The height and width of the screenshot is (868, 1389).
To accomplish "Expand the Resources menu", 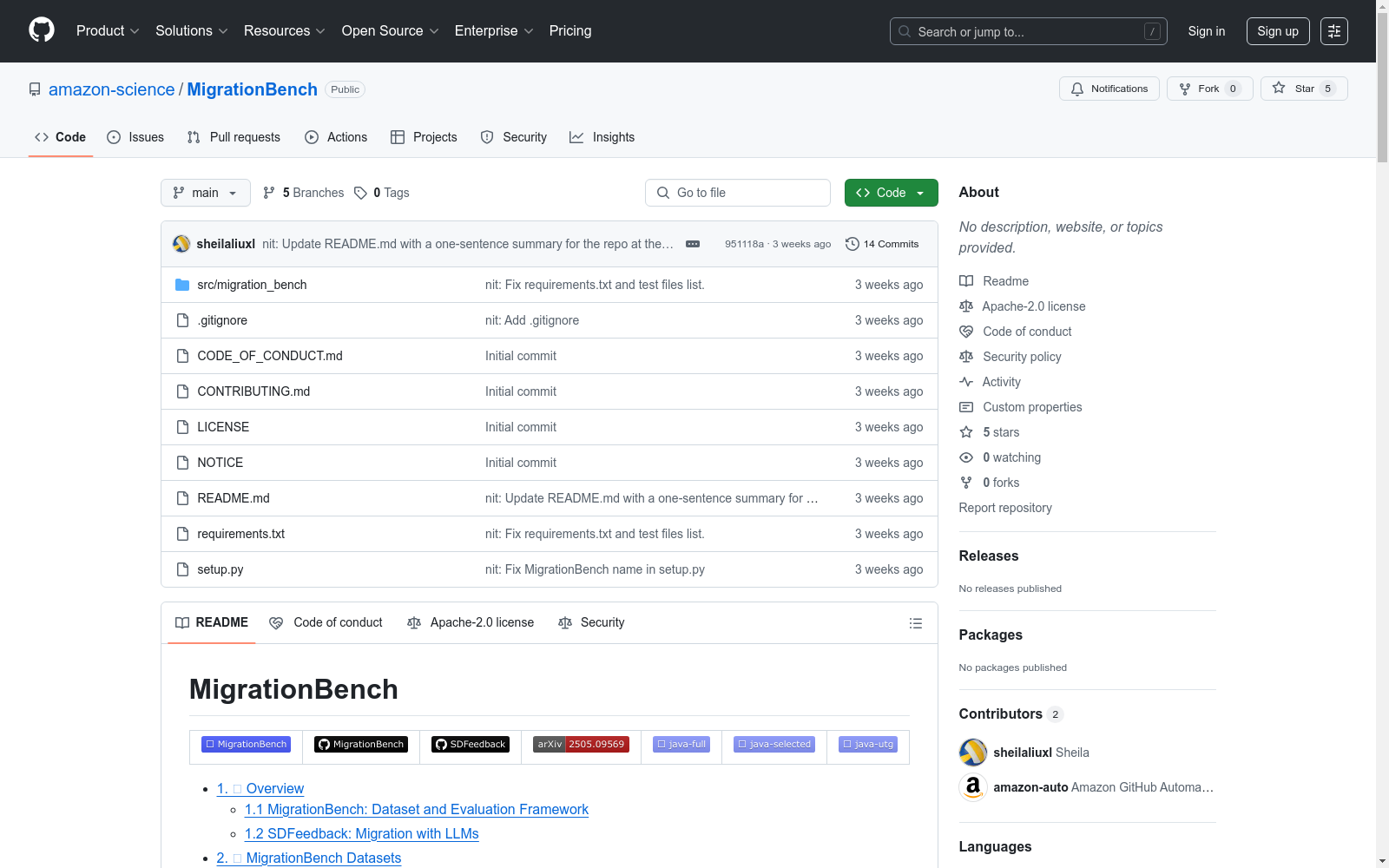I will pyautogui.click(x=285, y=31).
